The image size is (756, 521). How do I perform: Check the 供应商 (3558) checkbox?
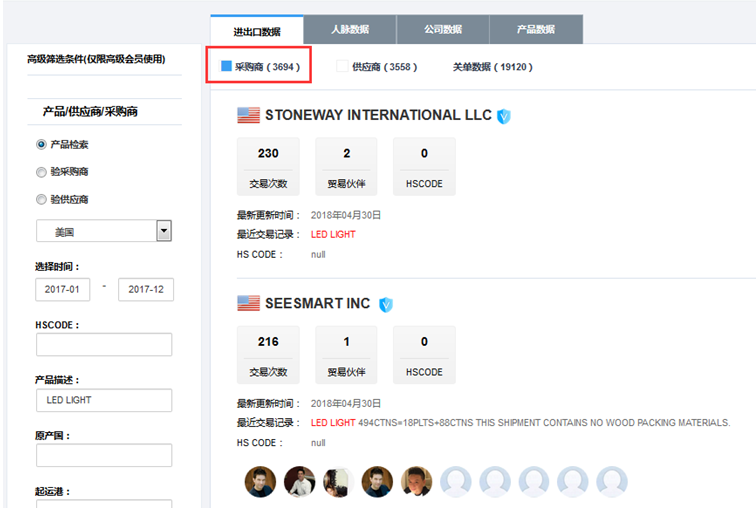(x=342, y=66)
